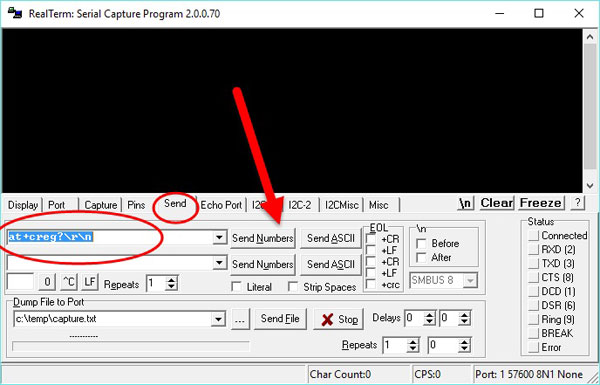Tick EOL +LF checkbox just above +crc
Viewport: 600px width, 385px height.
click(370, 273)
